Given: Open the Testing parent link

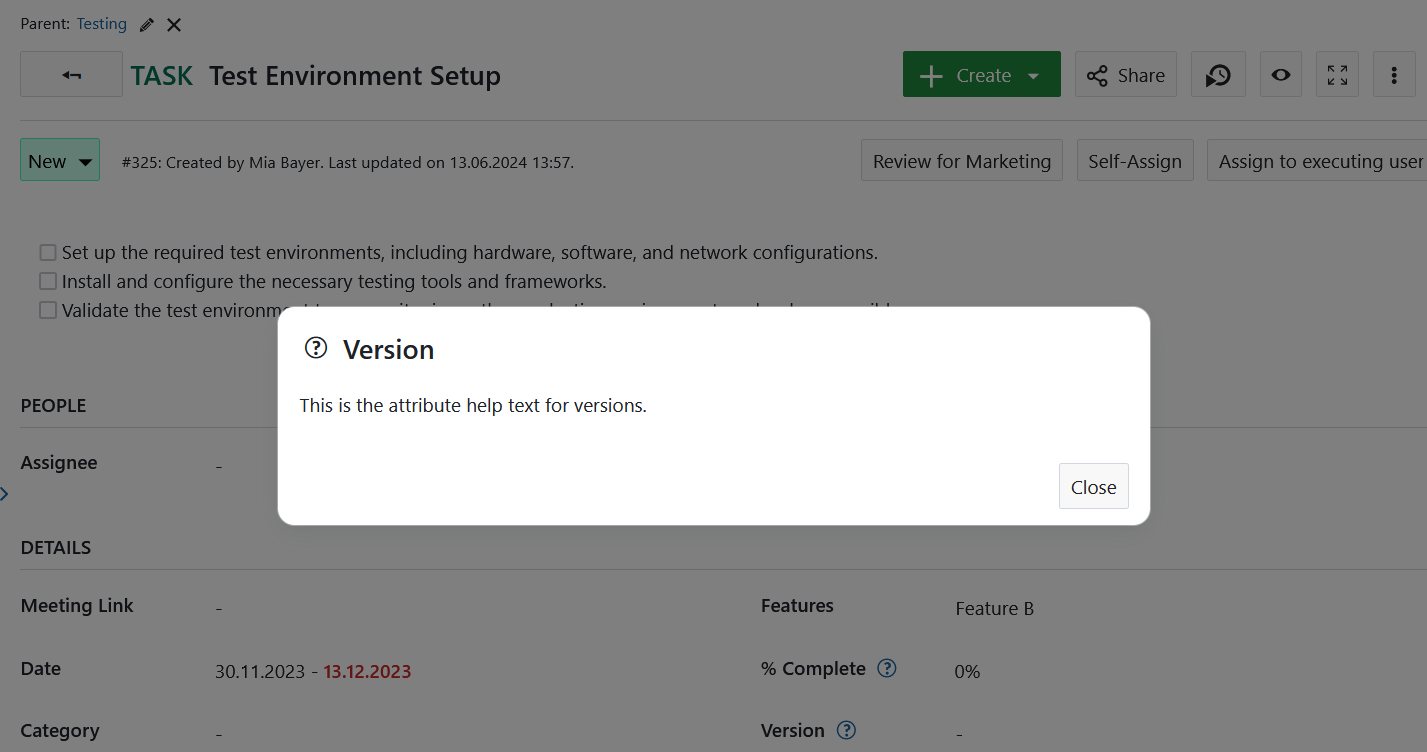Looking at the screenshot, I should click(101, 23).
